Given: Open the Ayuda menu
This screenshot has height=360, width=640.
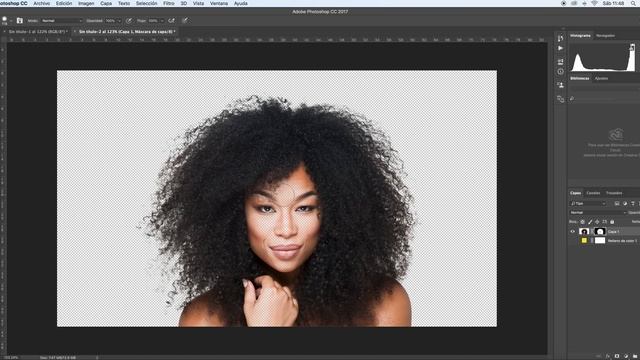Looking at the screenshot, I should pos(241,3).
